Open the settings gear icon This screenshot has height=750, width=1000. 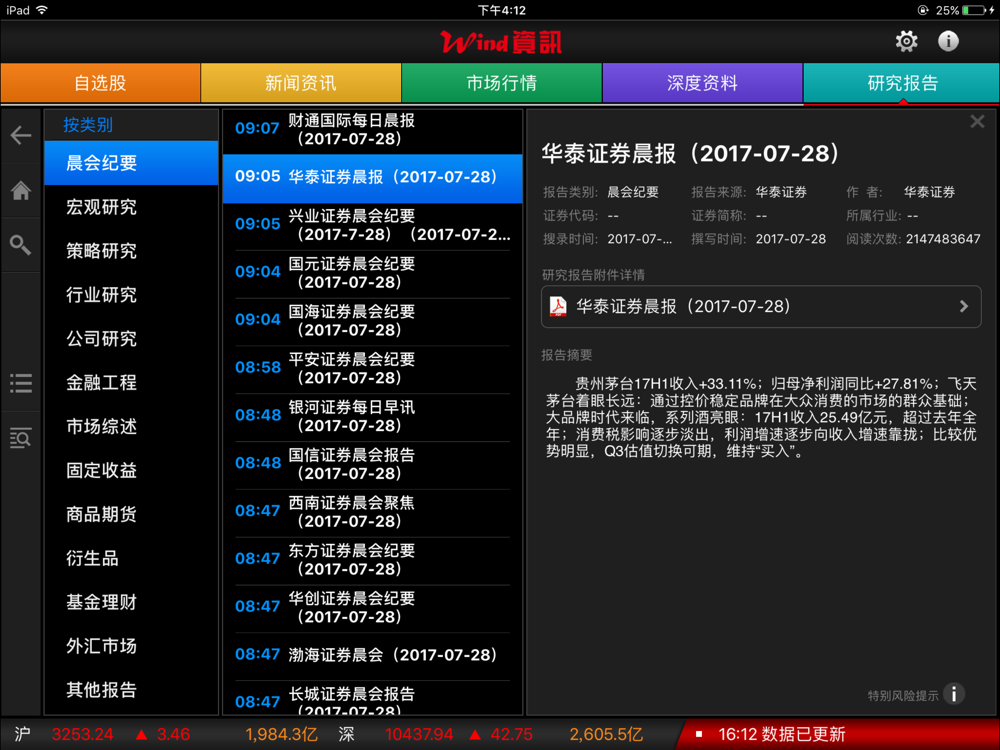[906, 41]
